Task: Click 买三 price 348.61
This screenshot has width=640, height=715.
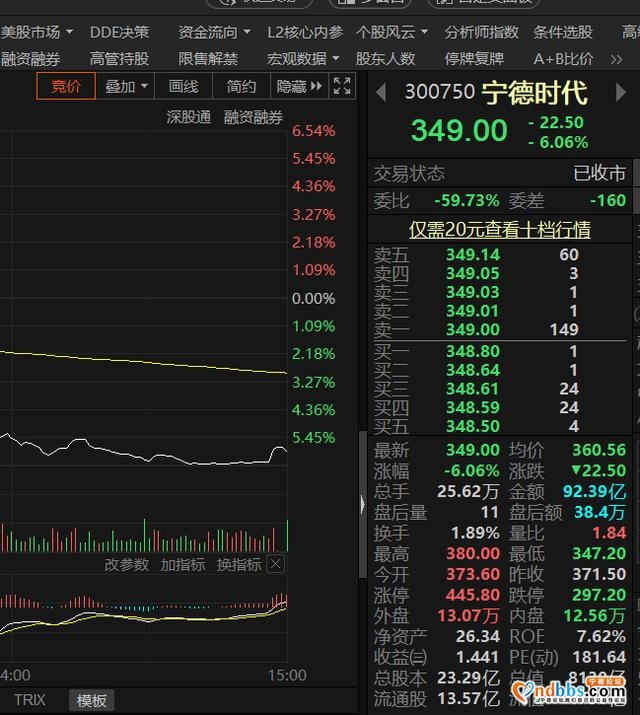Action: [473, 389]
